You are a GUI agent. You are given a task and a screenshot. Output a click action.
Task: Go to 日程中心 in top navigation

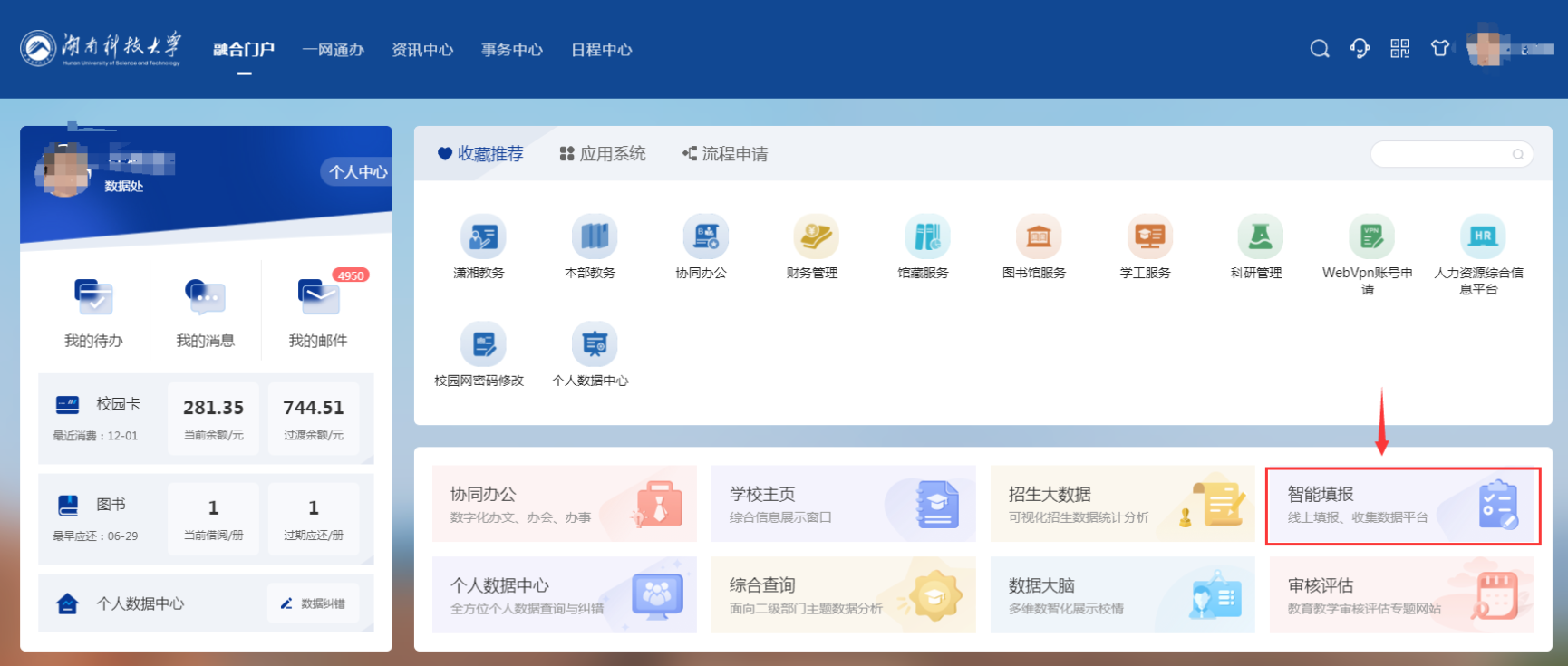coord(601,50)
